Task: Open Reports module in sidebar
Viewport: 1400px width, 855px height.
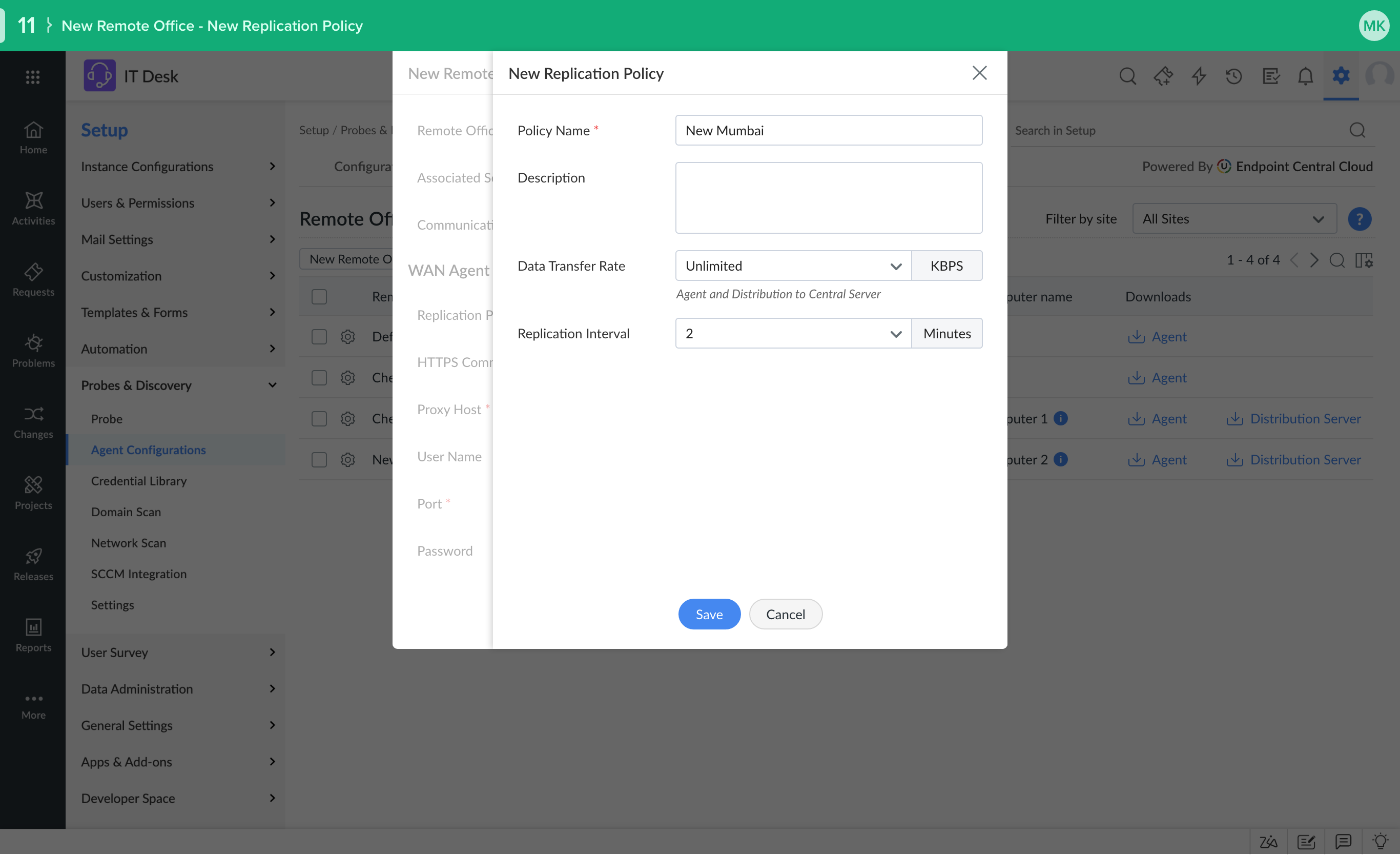Action: [x=33, y=636]
